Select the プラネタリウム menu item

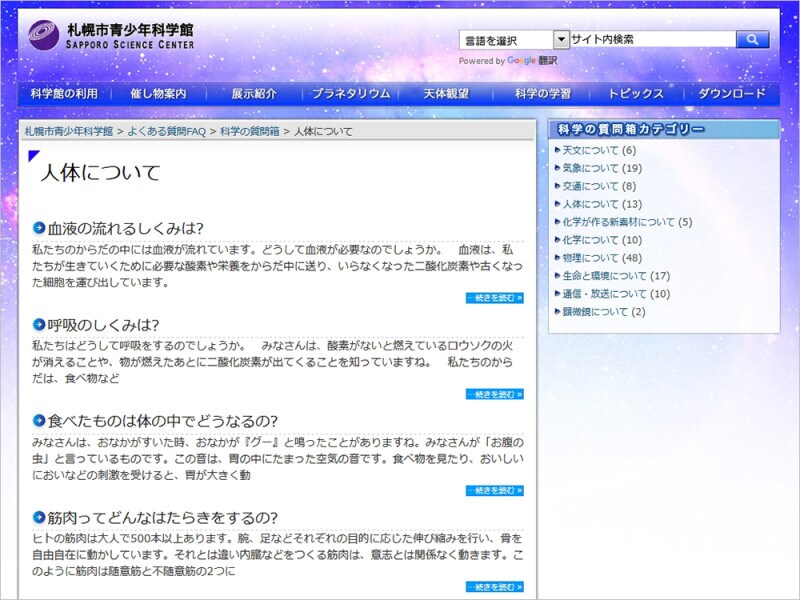350,94
